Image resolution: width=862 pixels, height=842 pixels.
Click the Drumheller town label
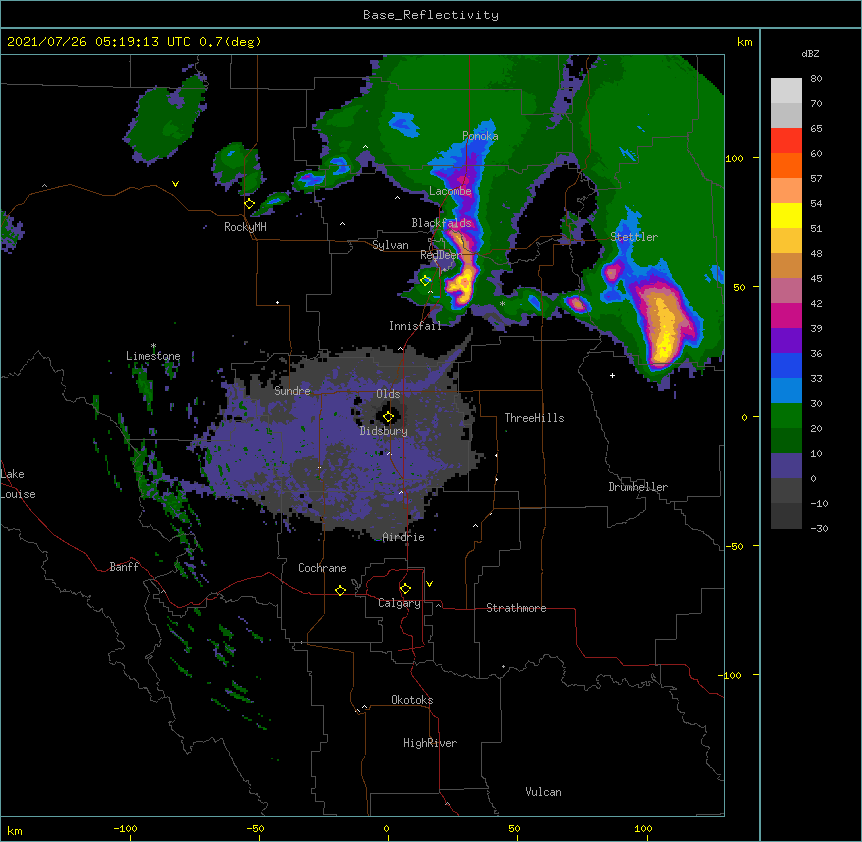tap(638, 487)
